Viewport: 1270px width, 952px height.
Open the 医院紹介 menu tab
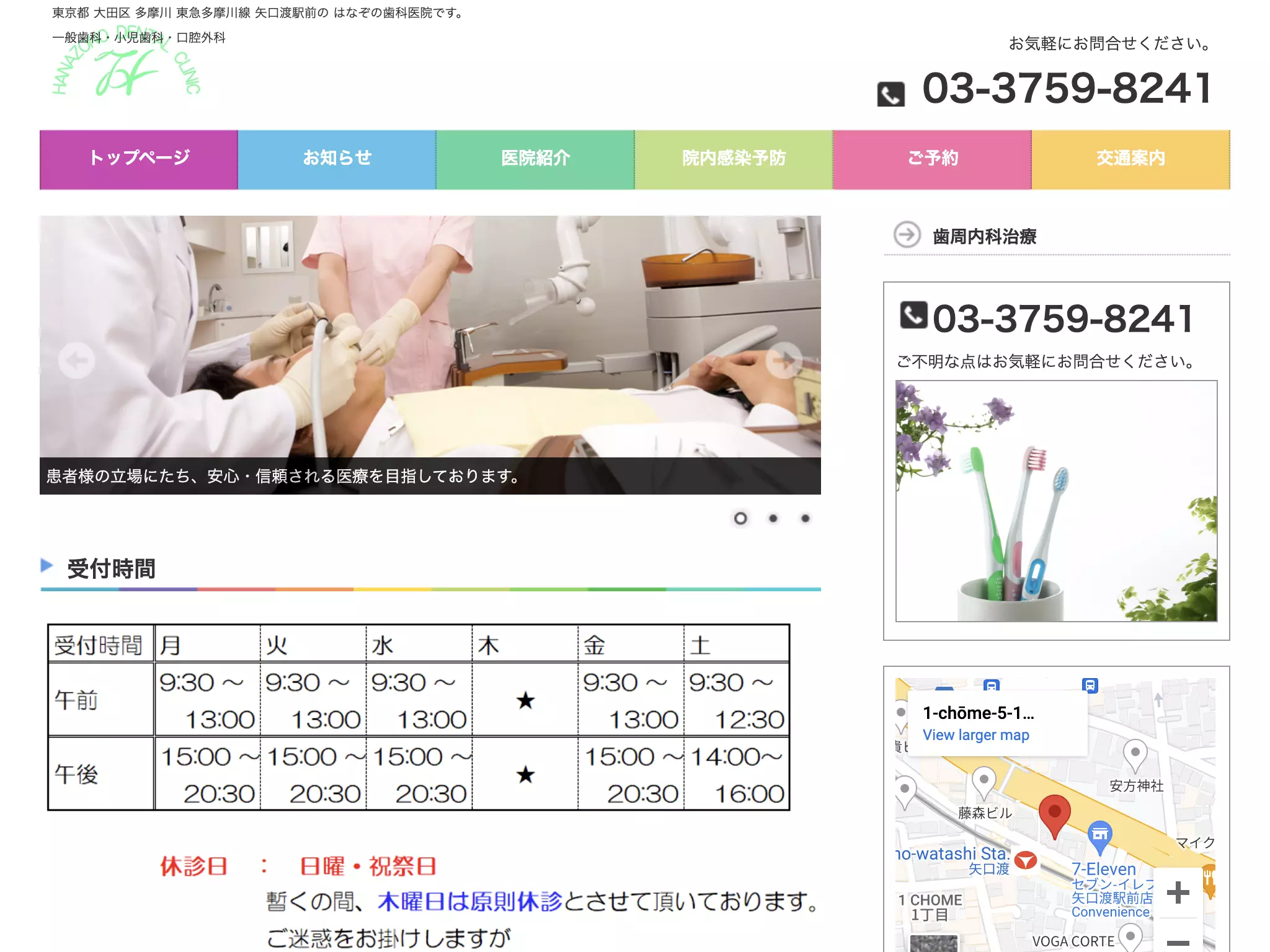click(x=536, y=159)
